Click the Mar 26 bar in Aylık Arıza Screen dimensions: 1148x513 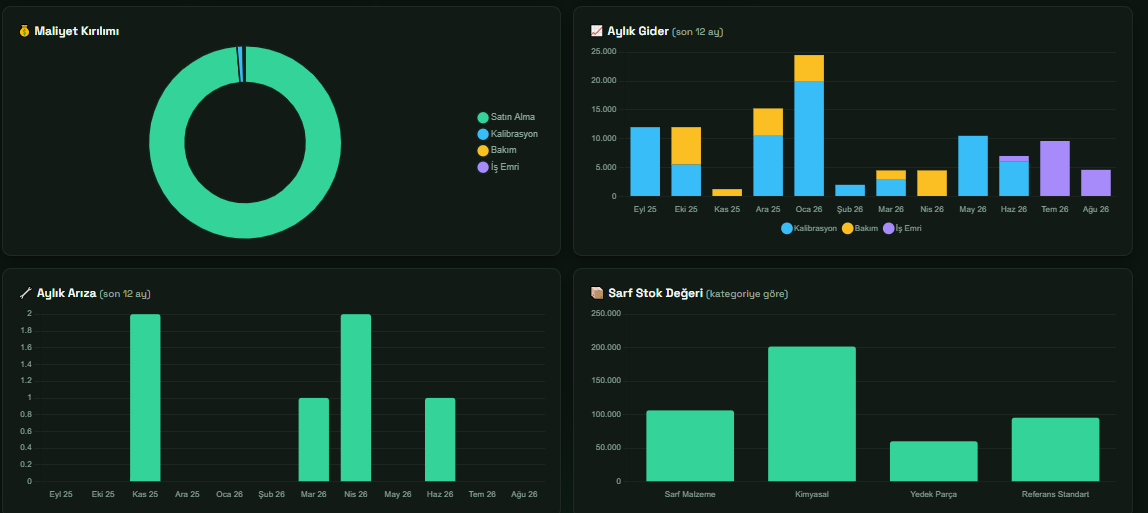click(x=313, y=440)
